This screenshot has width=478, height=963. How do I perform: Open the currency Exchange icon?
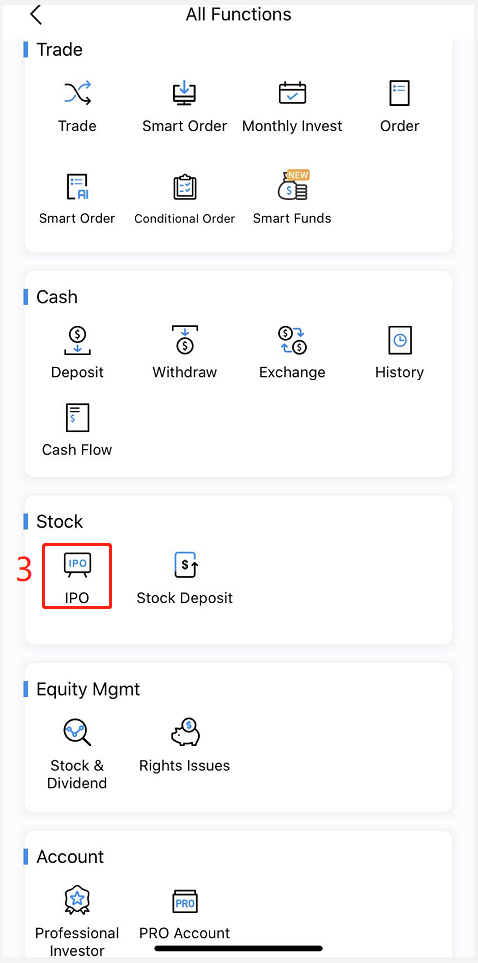[292, 341]
